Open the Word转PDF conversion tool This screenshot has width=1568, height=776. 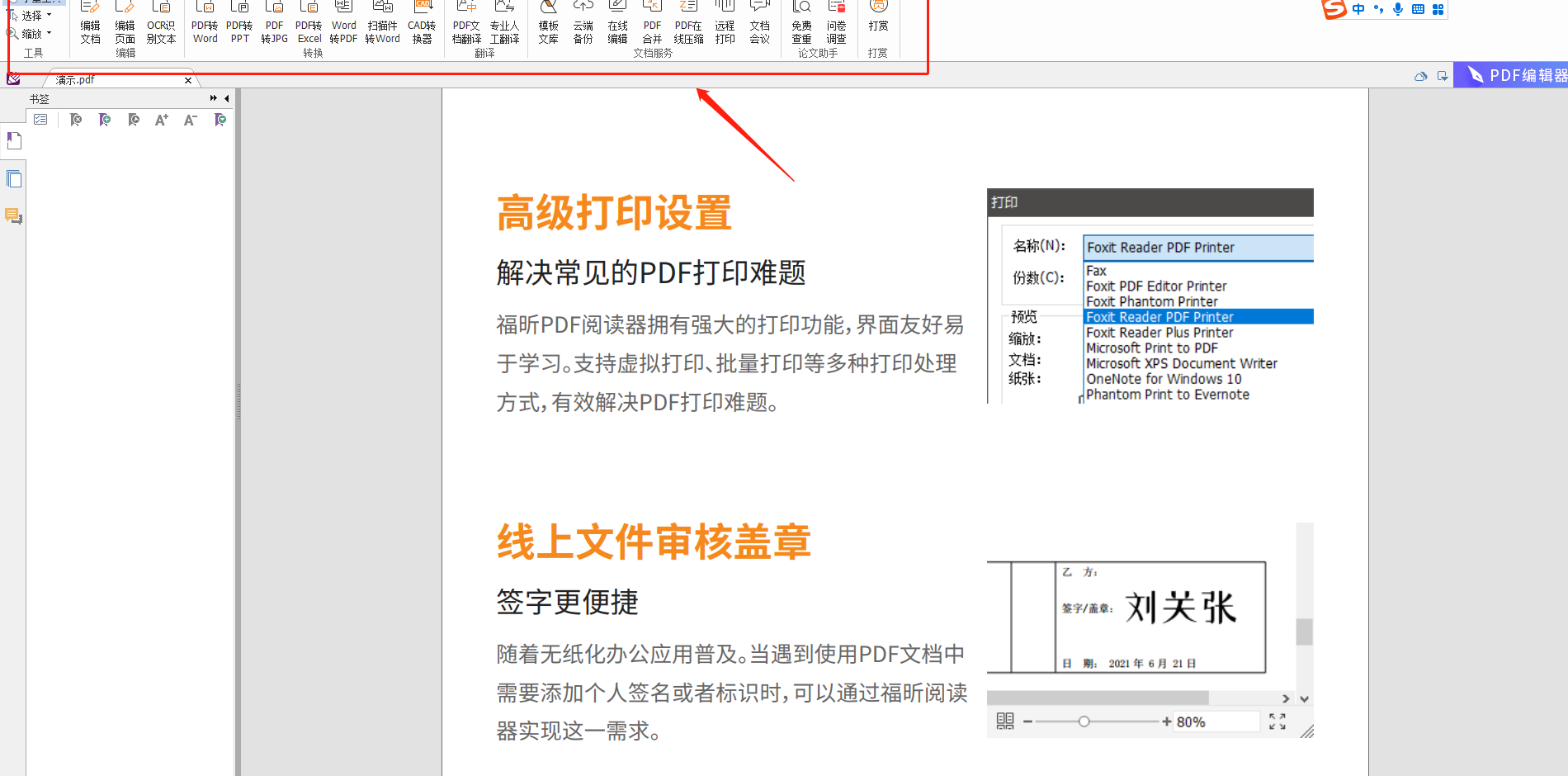[x=343, y=25]
